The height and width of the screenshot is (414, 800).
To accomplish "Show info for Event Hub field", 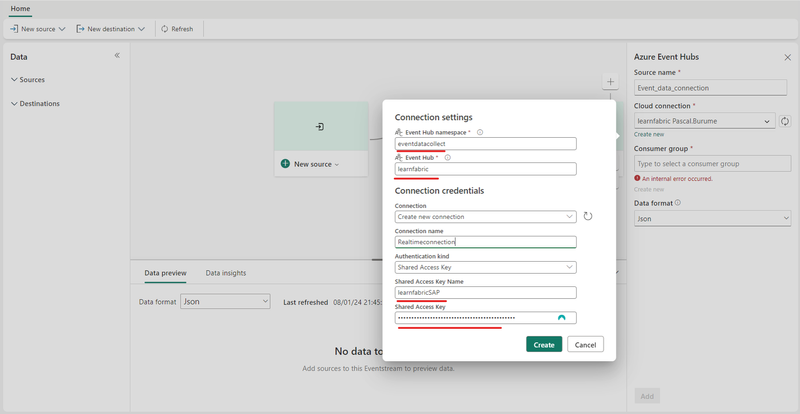I will tap(447, 158).
